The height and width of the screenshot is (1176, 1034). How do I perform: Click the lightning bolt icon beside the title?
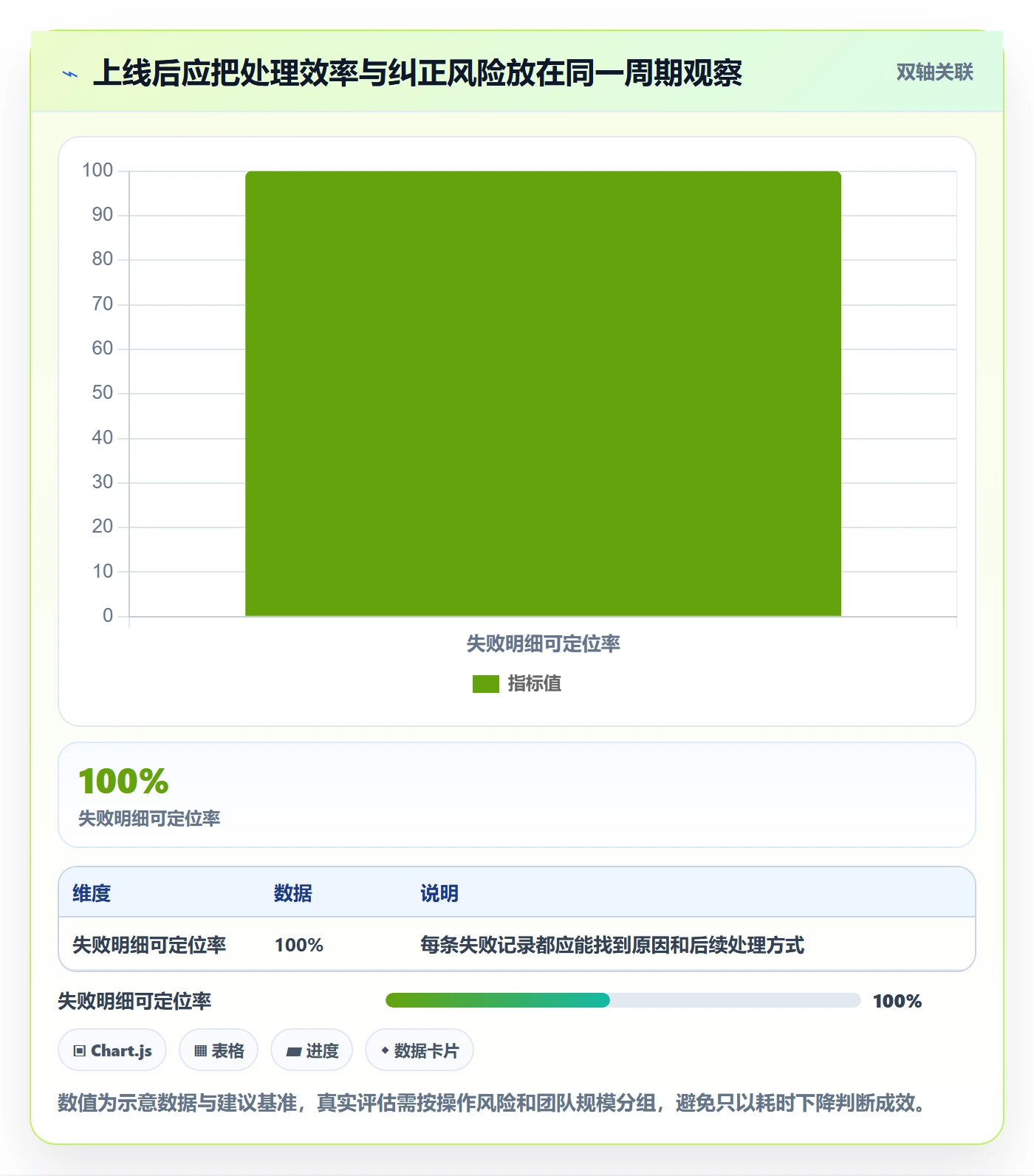[70, 74]
